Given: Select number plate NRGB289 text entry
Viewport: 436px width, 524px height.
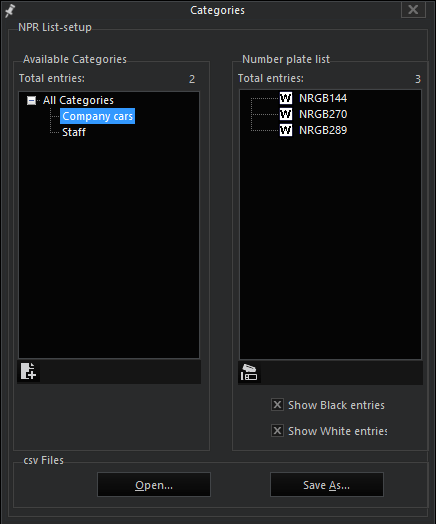Looking at the screenshot, I should 323,130.
